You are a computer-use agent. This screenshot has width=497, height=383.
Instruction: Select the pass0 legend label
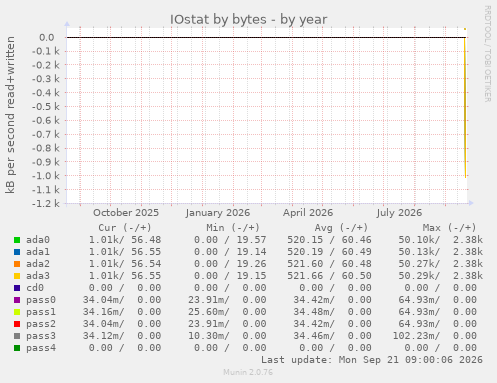(41, 300)
